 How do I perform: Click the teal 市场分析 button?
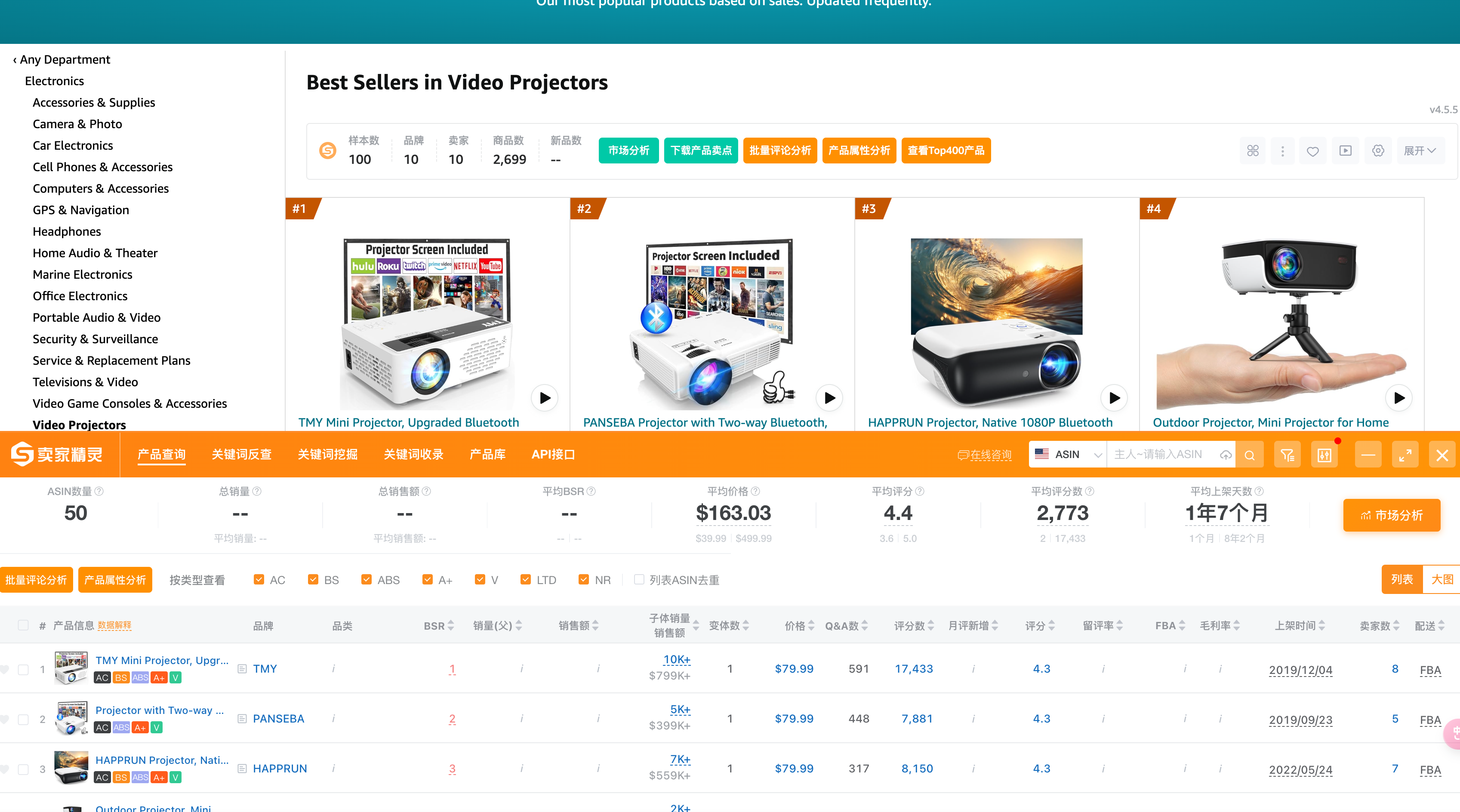628,151
